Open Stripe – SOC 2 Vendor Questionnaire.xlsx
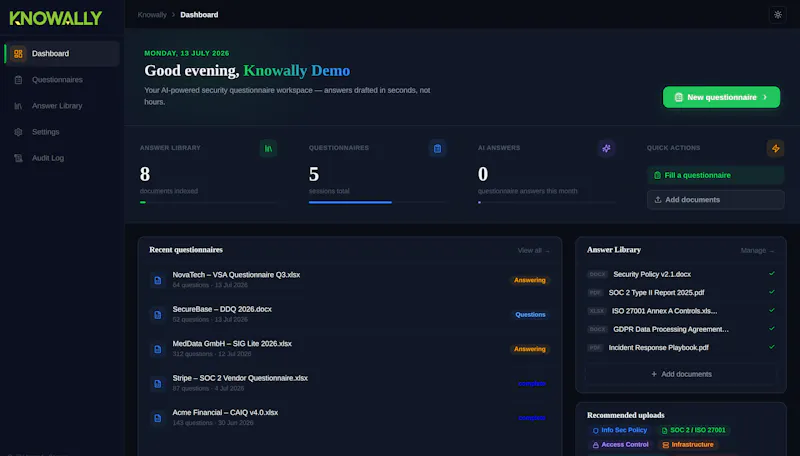800x456 pixels. click(349, 383)
